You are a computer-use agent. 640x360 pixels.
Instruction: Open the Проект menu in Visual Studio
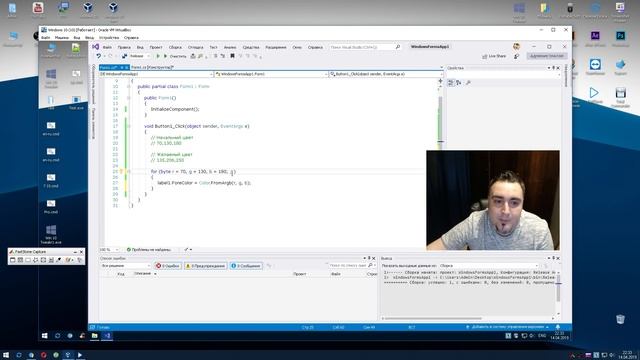[156, 47]
